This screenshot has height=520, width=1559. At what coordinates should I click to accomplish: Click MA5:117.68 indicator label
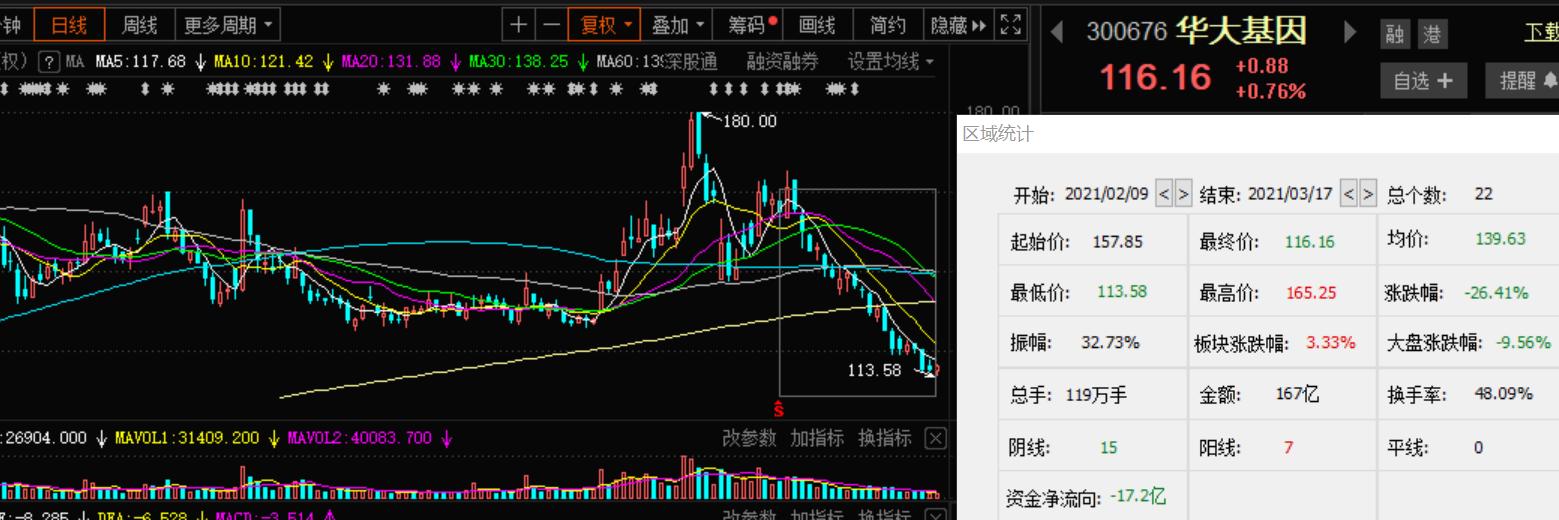(x=141, y=62)
